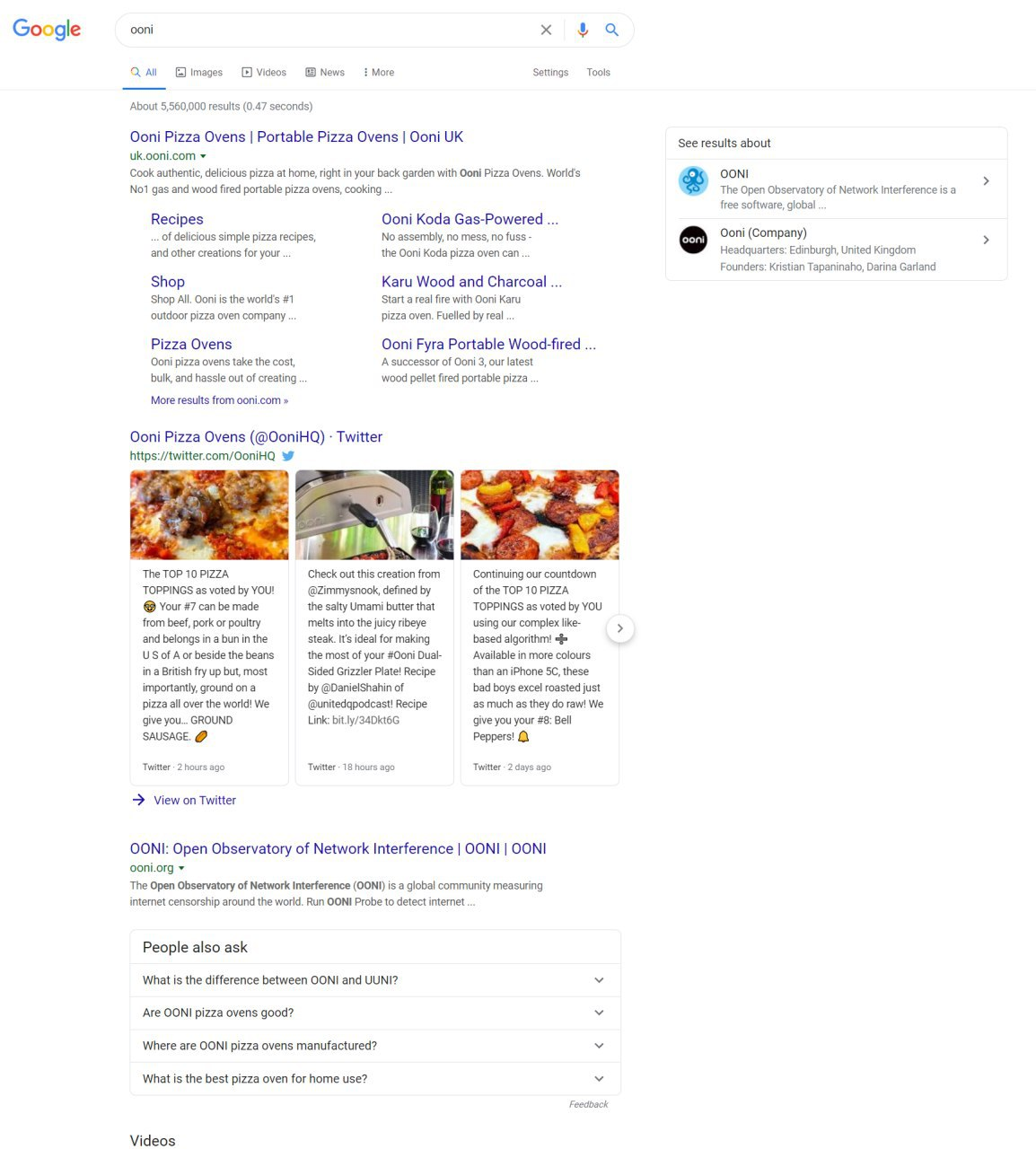Screen dimensions: 1036x1149
Task: Open the More search options menu
Action: pyautogui.click(x=379, y=73)
